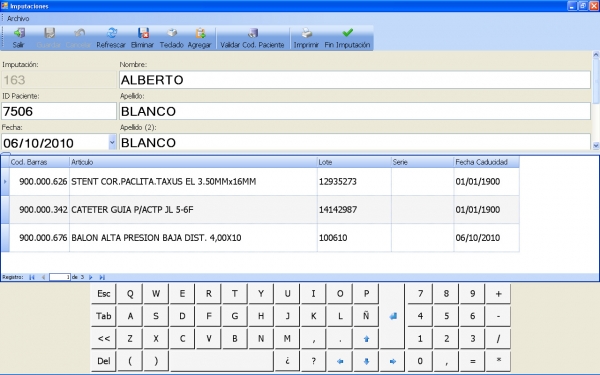Tap the numpad plus key
600x375 pixels.
coord(498,294)
